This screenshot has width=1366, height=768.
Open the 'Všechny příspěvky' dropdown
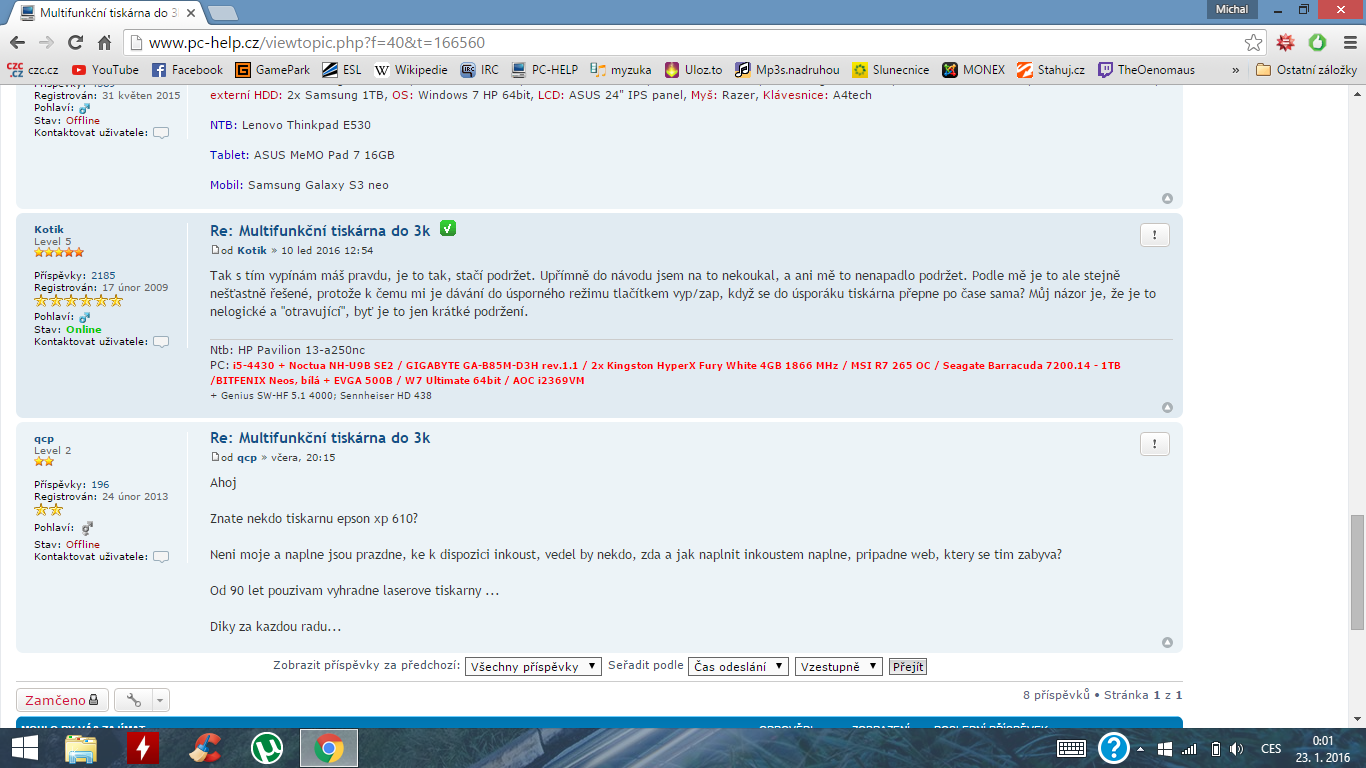tap(533, 667)
